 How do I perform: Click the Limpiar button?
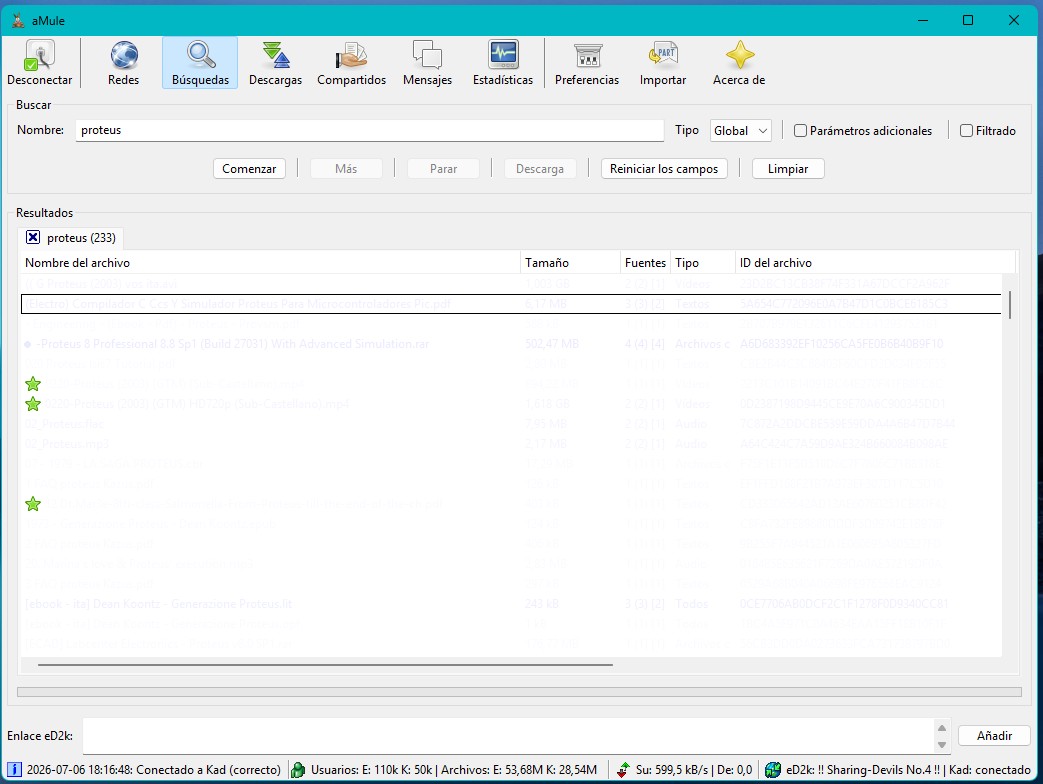(788, 169)
